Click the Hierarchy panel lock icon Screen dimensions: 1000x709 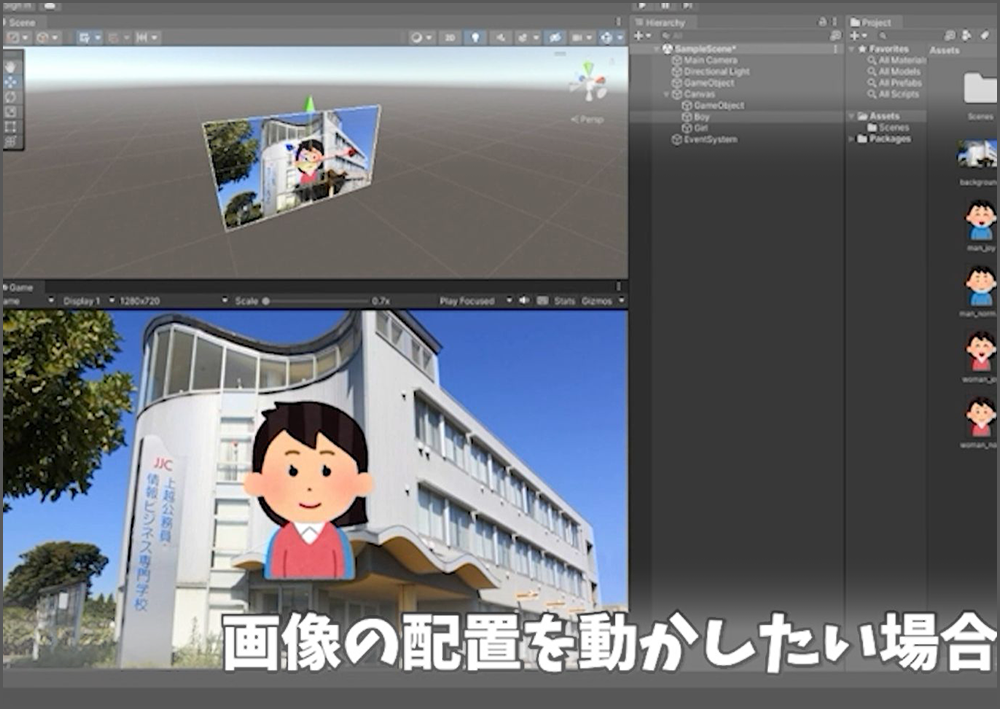(x=822, y=21)
